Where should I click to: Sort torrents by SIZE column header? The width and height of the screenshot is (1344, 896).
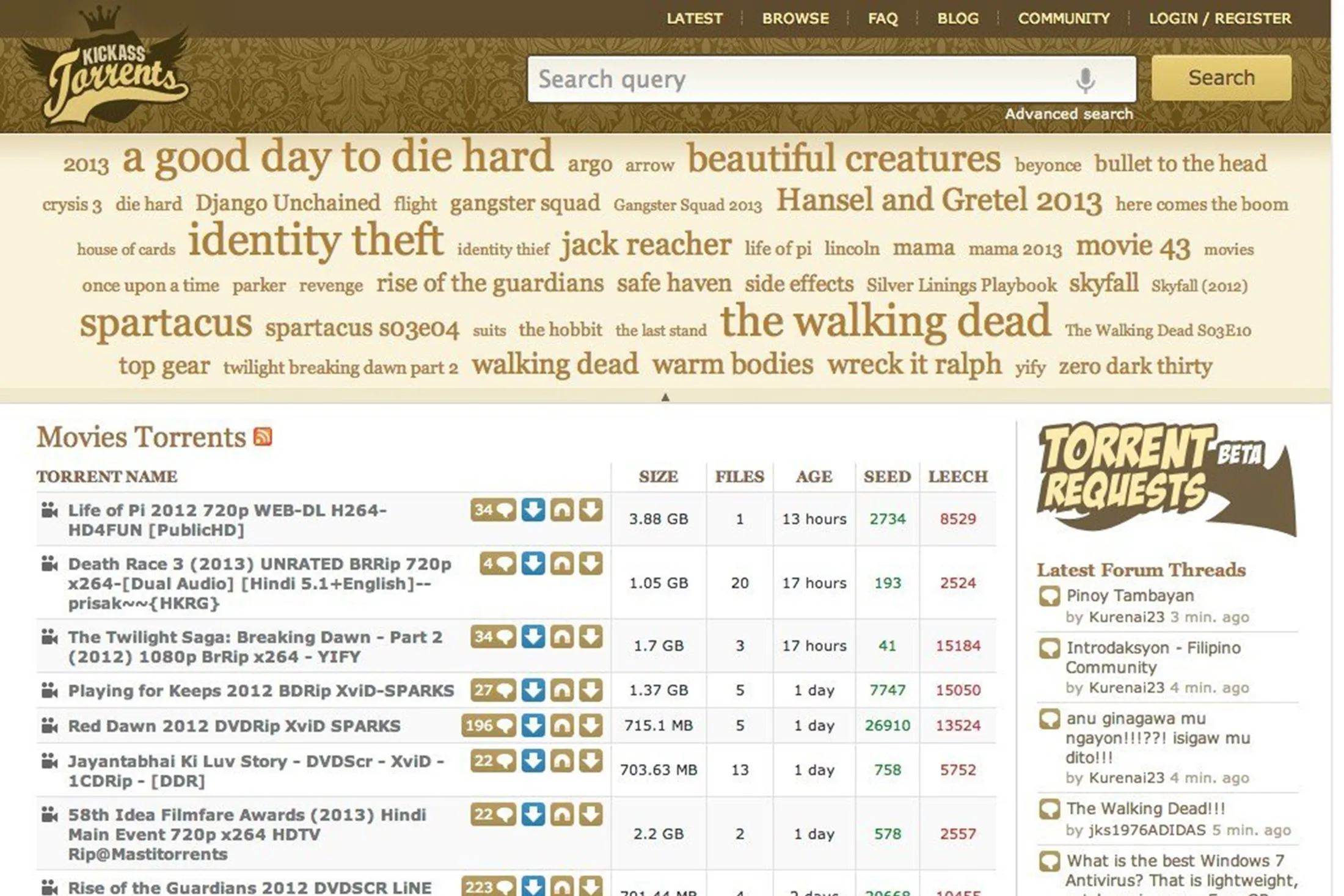tap(658, 476)
